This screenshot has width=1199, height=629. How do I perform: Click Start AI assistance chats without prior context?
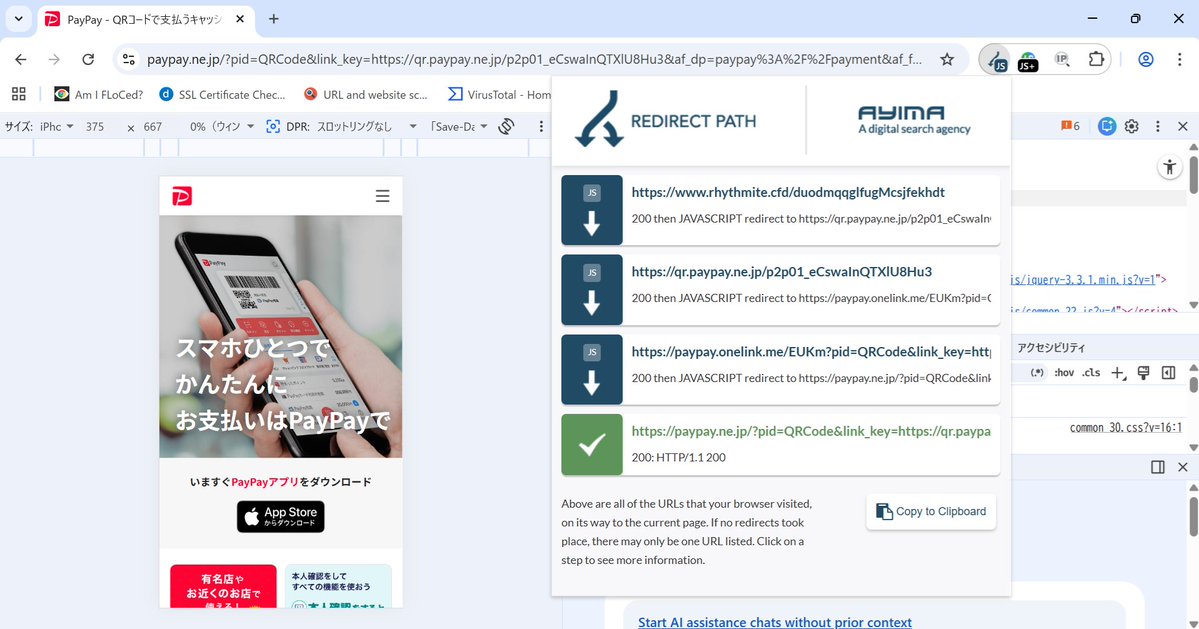coord(775,622)
